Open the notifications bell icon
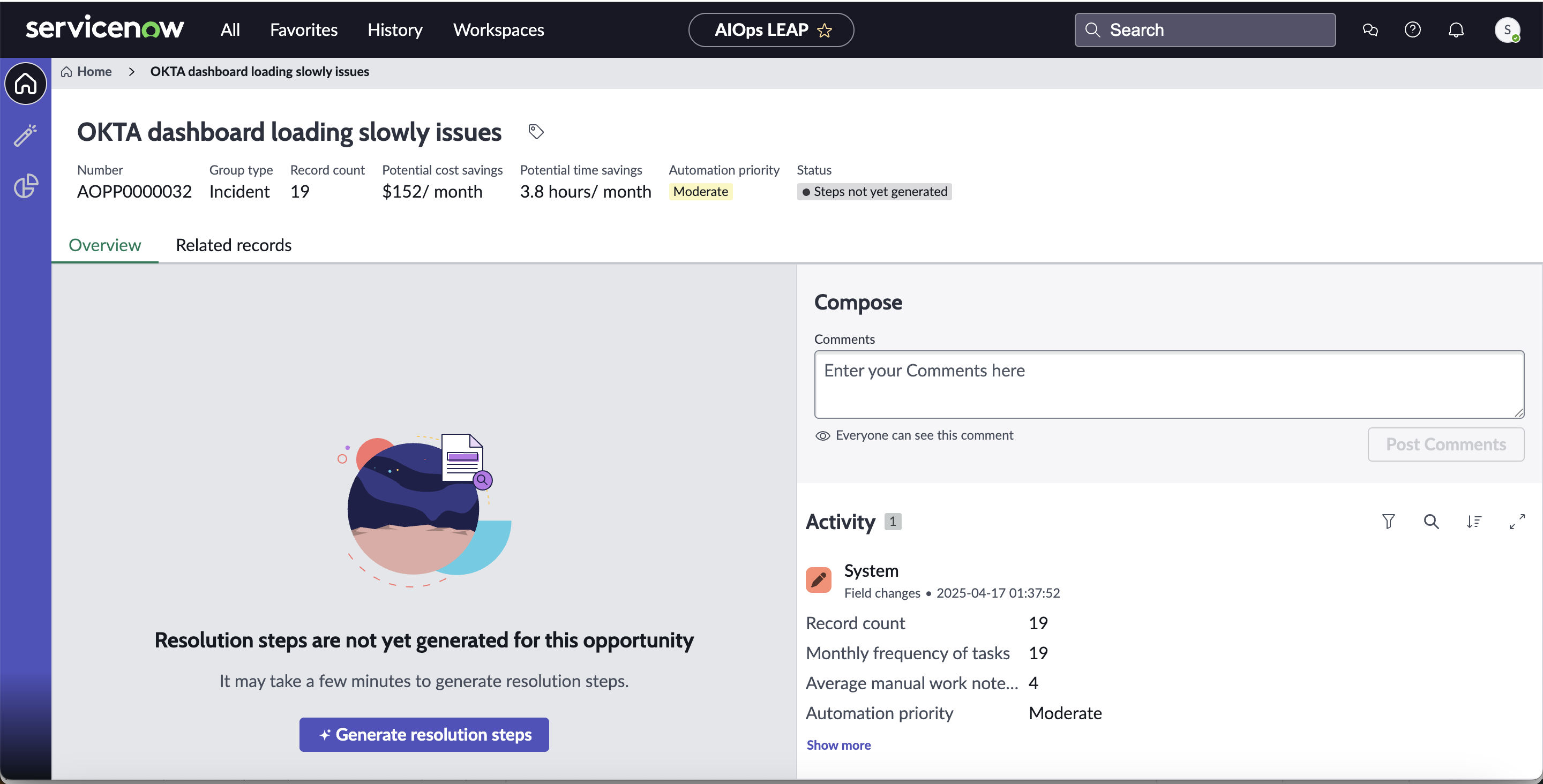The width and height of the screenshot is (1543, 784). pos(1456,30)
